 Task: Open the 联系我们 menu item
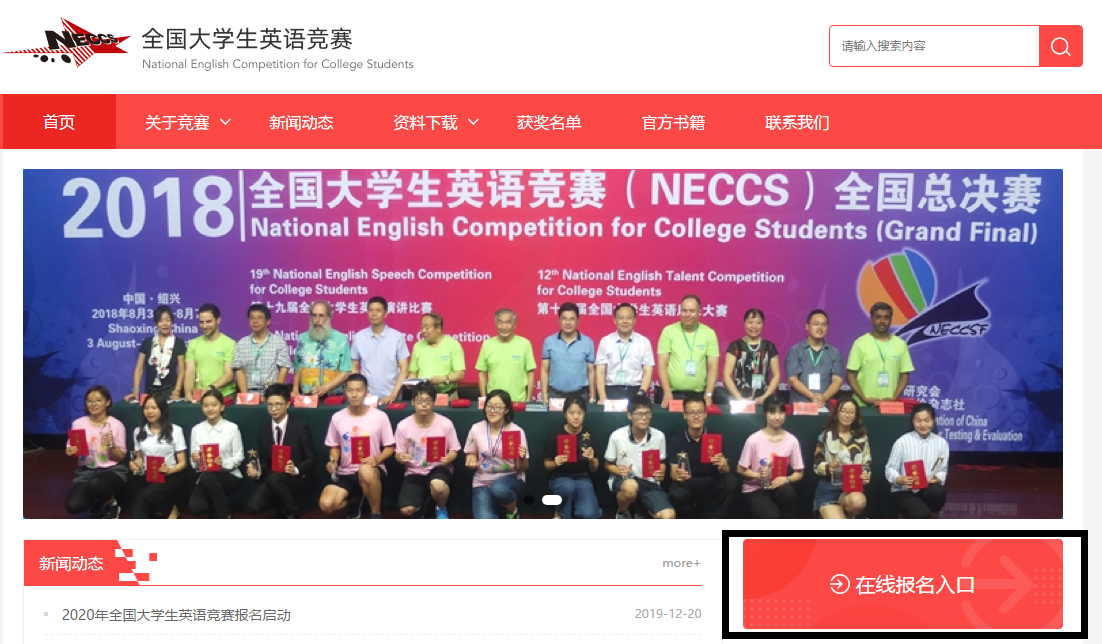click(797, 122)
